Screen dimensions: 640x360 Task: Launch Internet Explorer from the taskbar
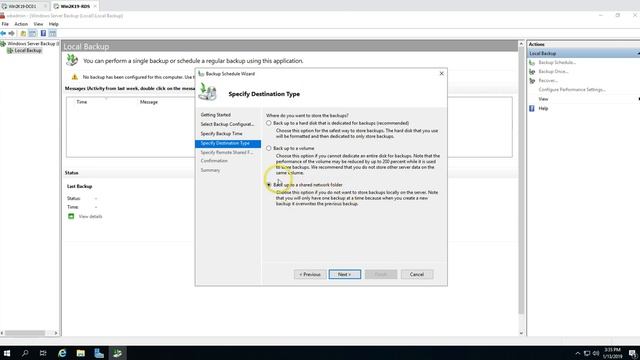pyautogui.click(x=62, y=353)
